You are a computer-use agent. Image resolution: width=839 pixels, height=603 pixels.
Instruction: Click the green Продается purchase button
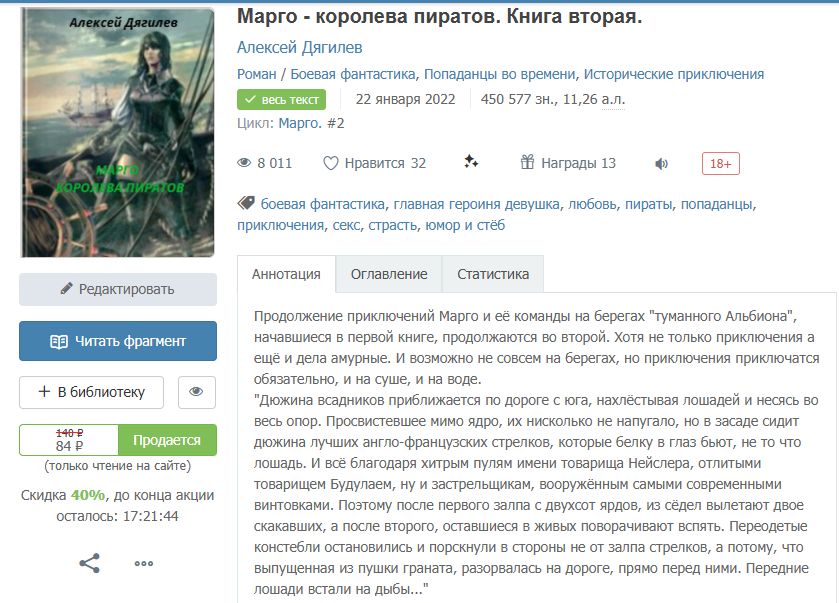click(x=167, y=440)
